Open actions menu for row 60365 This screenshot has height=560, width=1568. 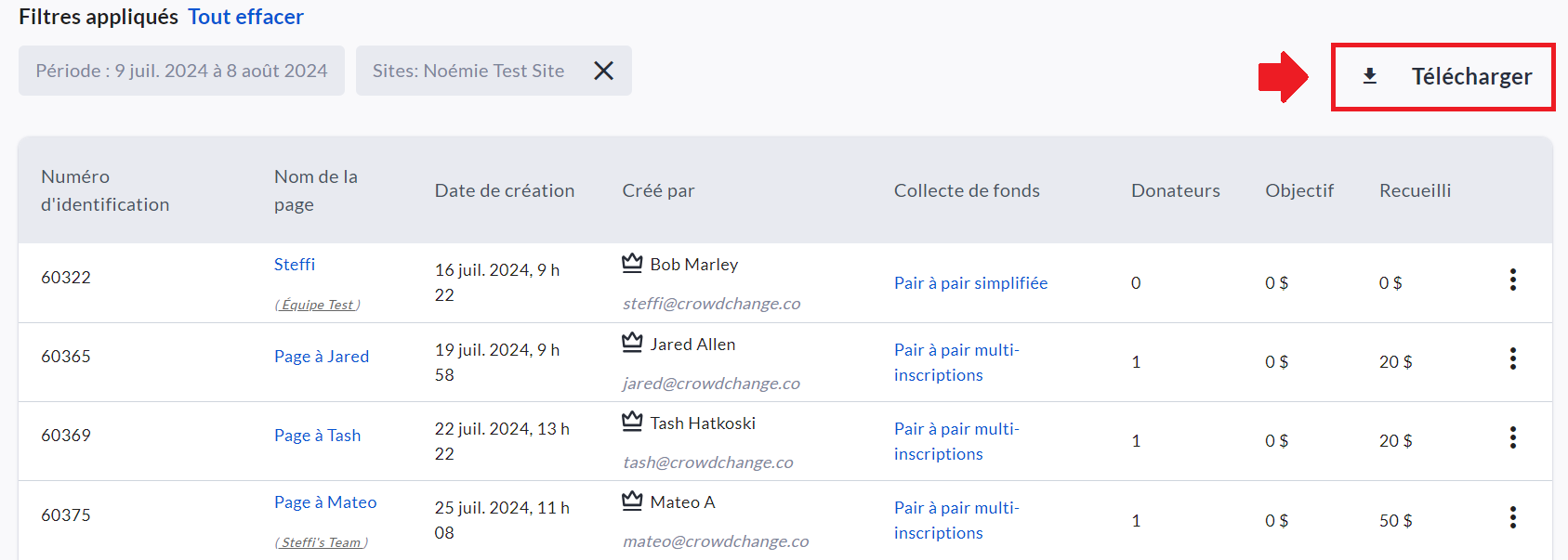click(x=1512, y=358)
